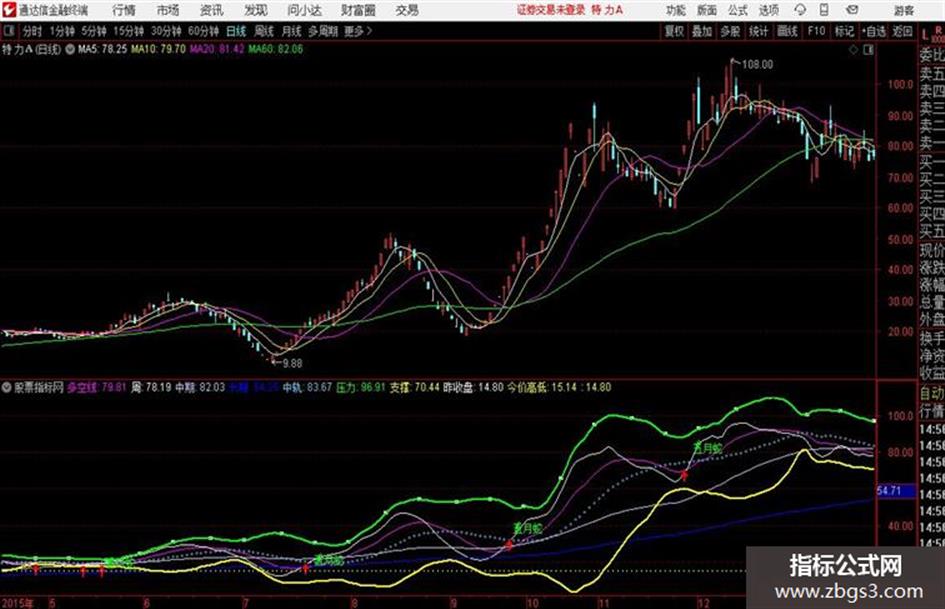This screenshot has height=609, width=945.
Task: Switch to the 1分钟 period
Action: (x=62, y=31)
